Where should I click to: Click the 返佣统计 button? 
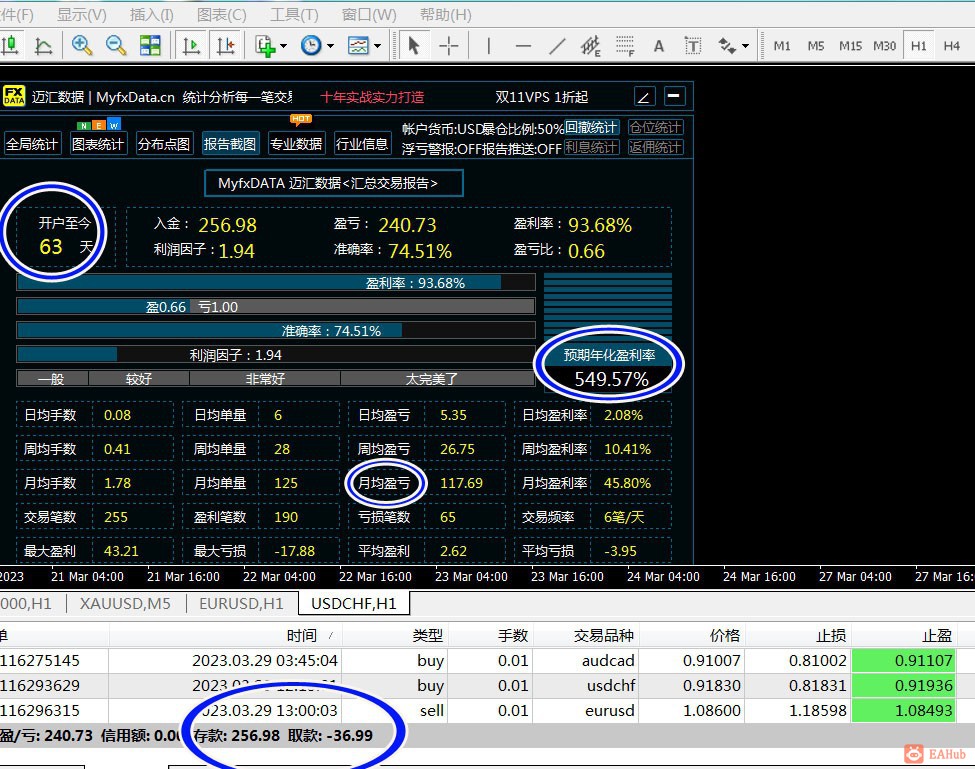coord(655,147)
